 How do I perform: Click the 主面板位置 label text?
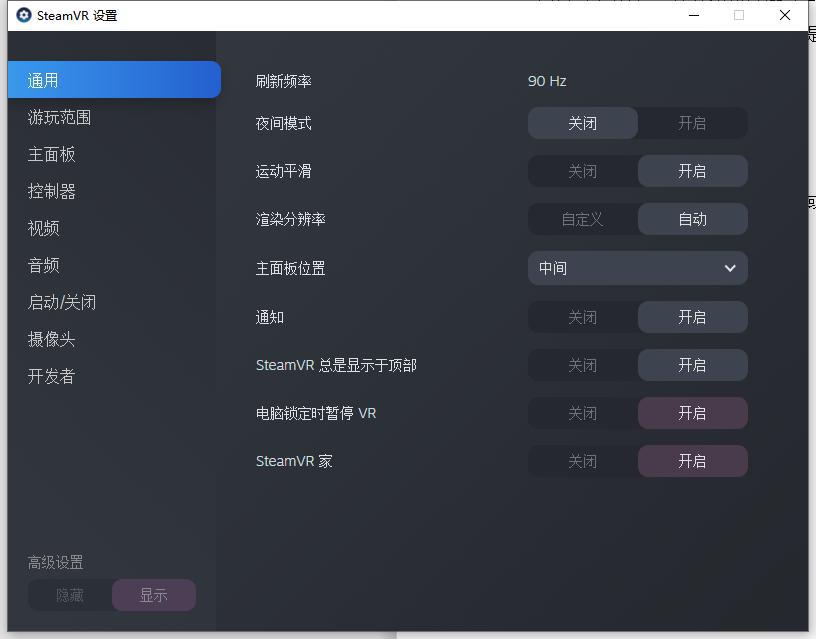pos(290,268)
